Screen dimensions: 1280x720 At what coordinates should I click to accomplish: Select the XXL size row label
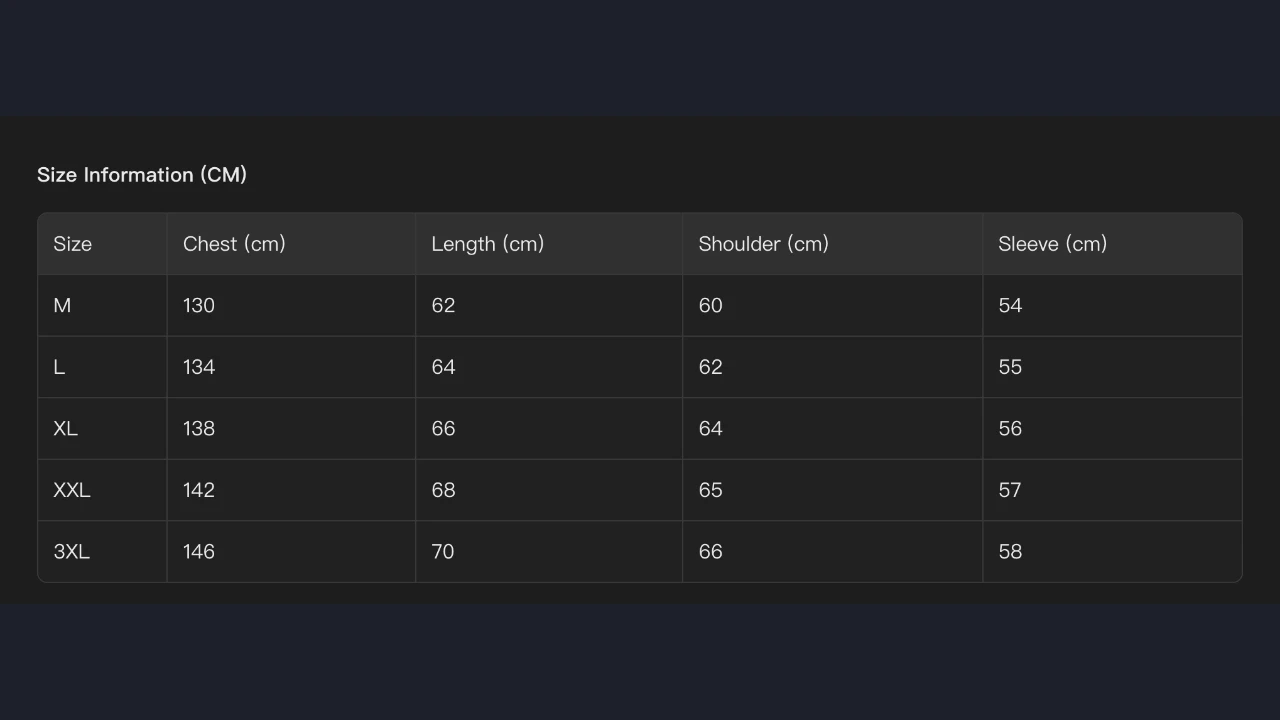(71, 490)
